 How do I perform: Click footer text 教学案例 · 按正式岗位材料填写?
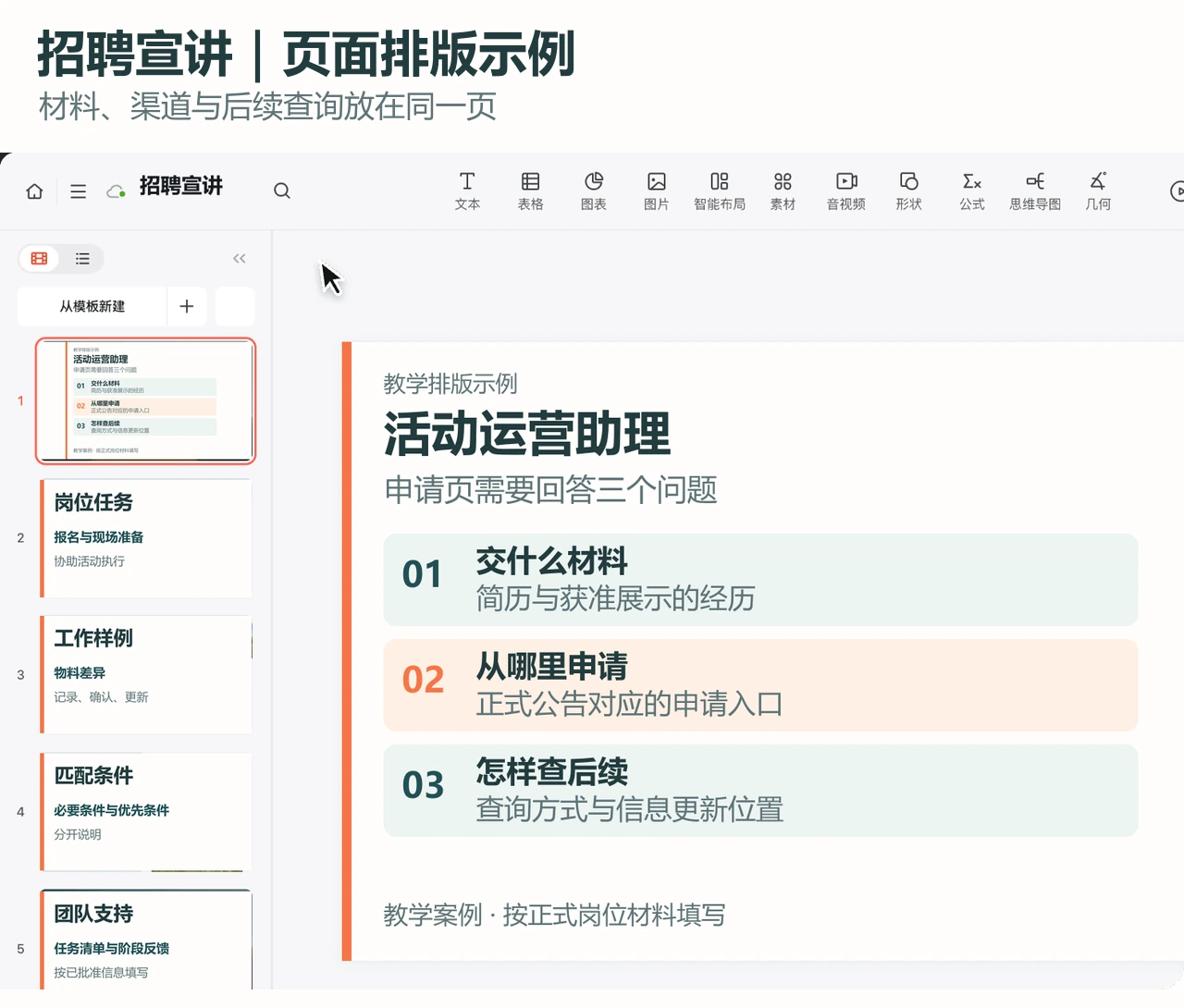click(555, 916)
